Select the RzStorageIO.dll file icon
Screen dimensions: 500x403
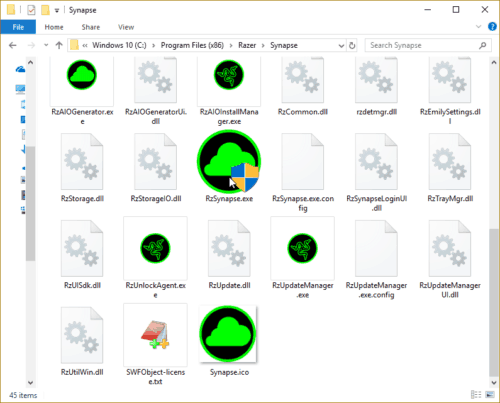tap(155, 161)
